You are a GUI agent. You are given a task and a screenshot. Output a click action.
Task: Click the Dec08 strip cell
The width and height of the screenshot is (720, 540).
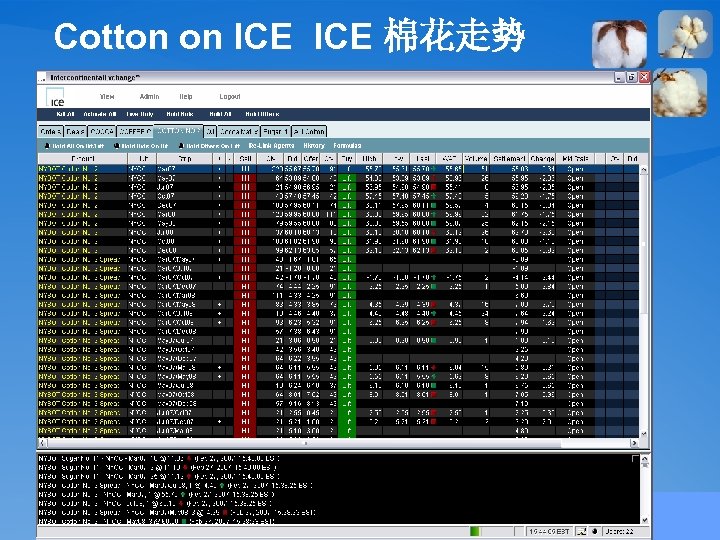pyautogui.click(x=185, y=250)
